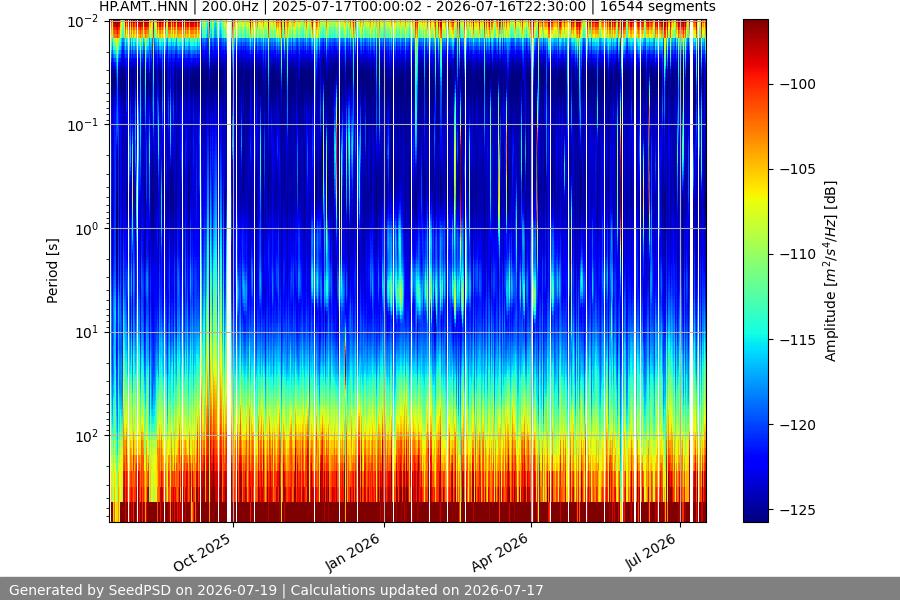Click the dark blue bottom of colorbar
The width and height of the screenshot is (900, 600).
[755, 514]
